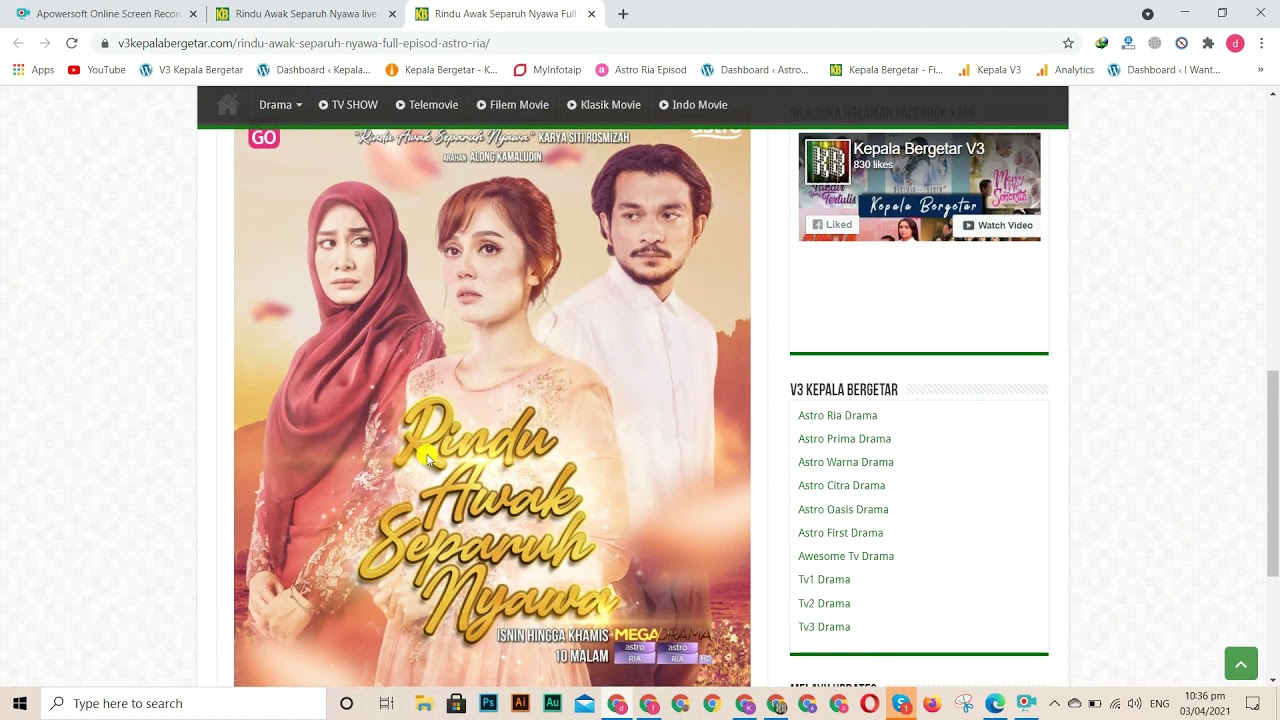This screenshot has height=720, width=1280.
Task: Open the Chrome profile avatar "d"
Action: click(1235, 43)
